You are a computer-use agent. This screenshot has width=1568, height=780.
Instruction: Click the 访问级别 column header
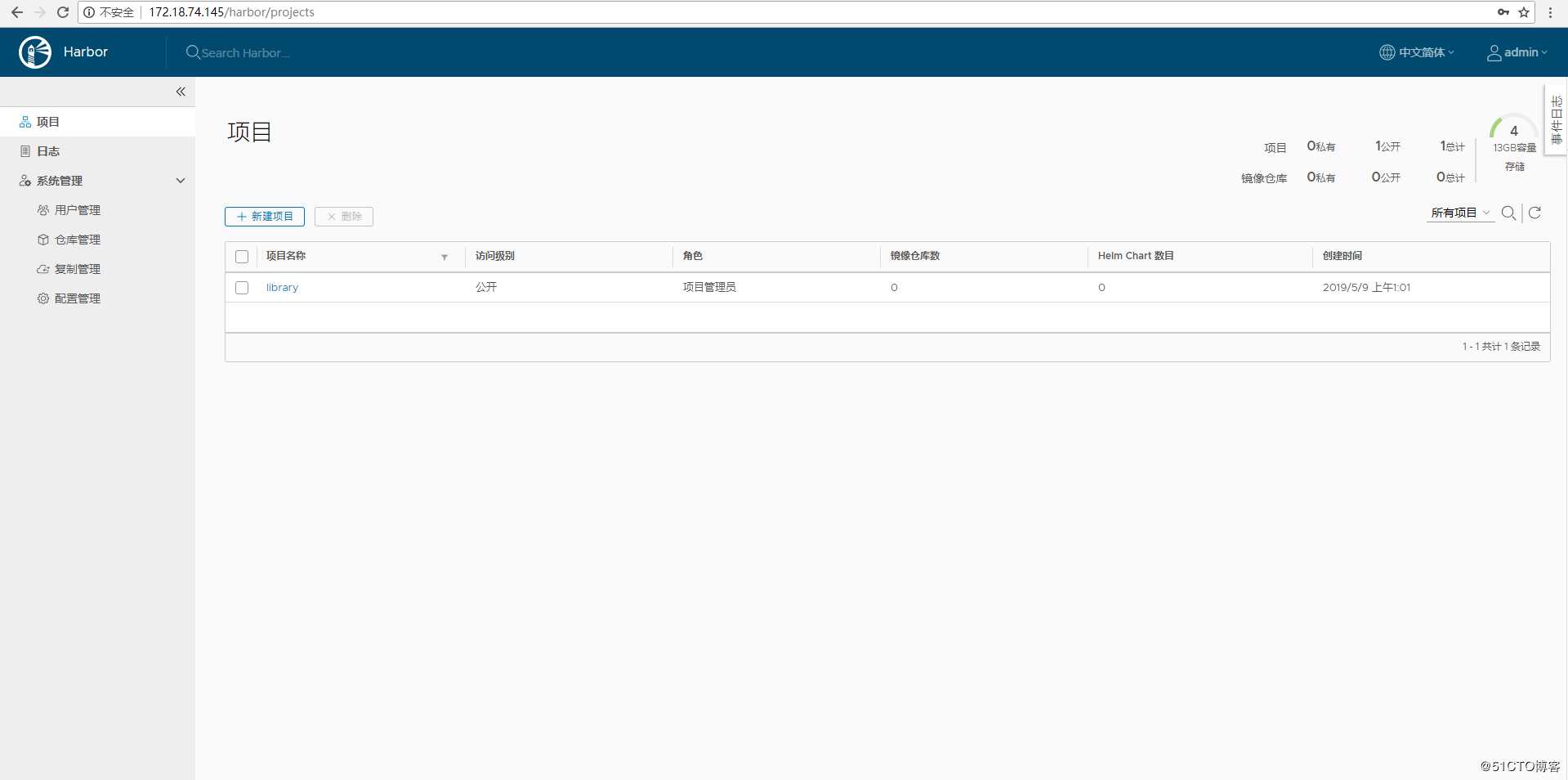495,256
